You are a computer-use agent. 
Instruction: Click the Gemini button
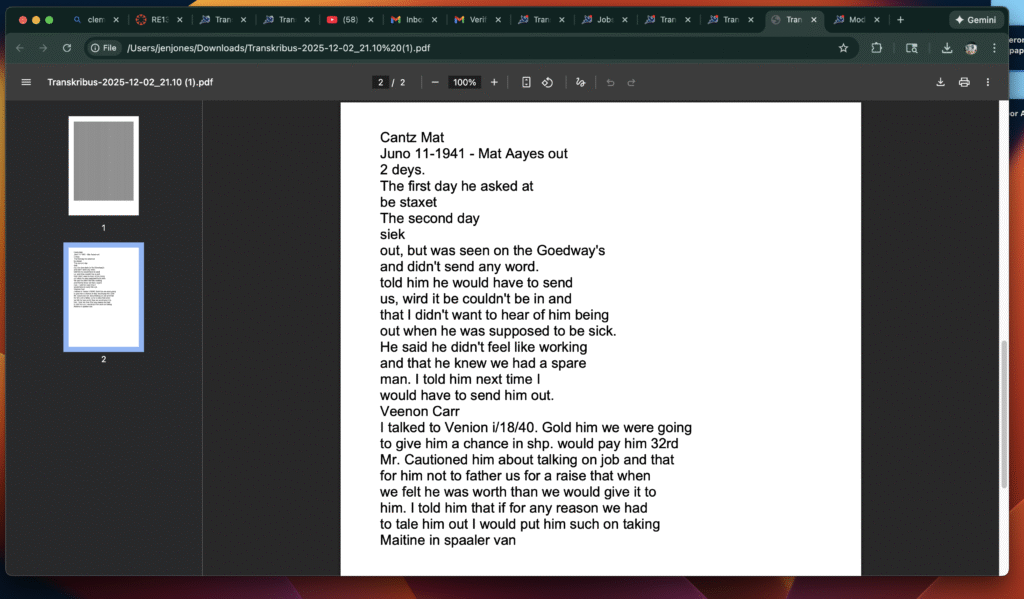976,20
